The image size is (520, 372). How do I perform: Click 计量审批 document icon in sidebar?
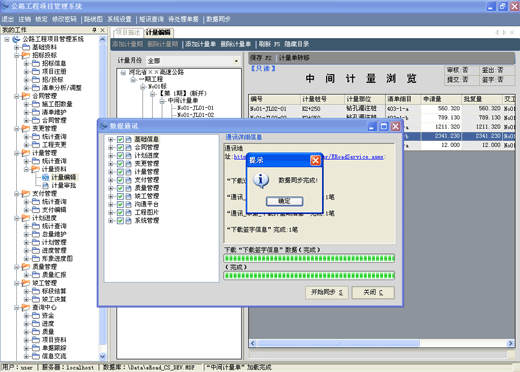click(45, 185)
